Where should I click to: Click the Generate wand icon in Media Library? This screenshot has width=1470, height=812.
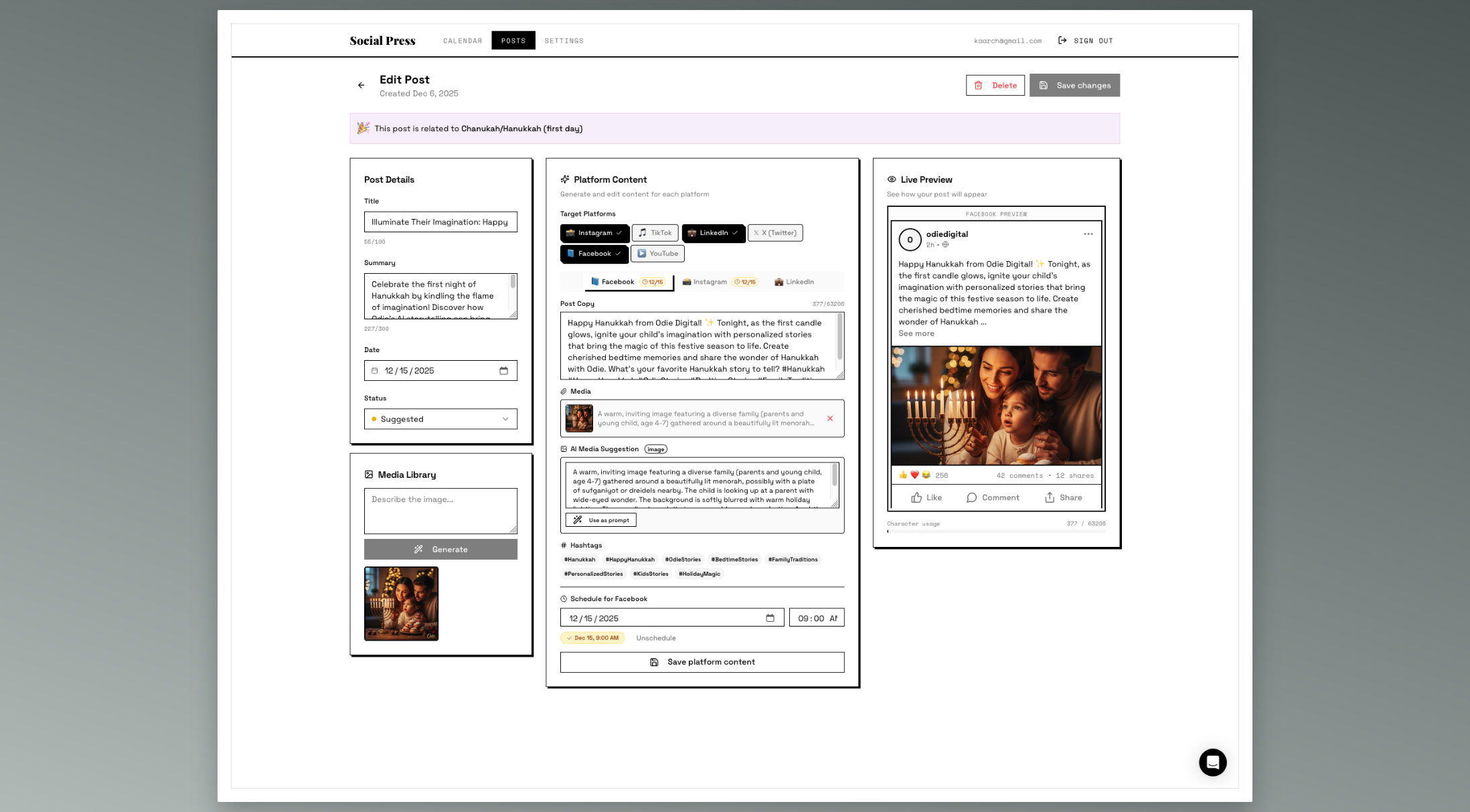418,549
